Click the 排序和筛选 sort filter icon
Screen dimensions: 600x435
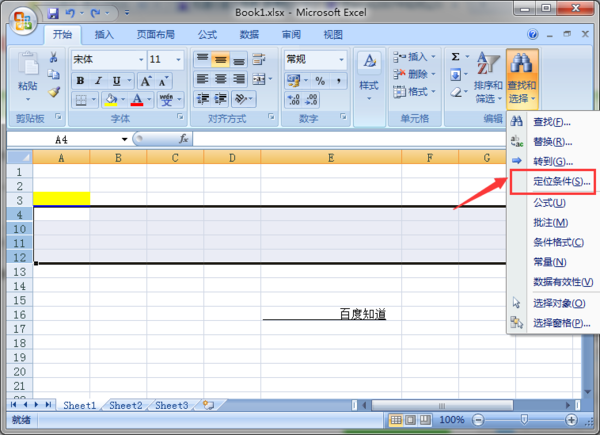coord(488,78)
